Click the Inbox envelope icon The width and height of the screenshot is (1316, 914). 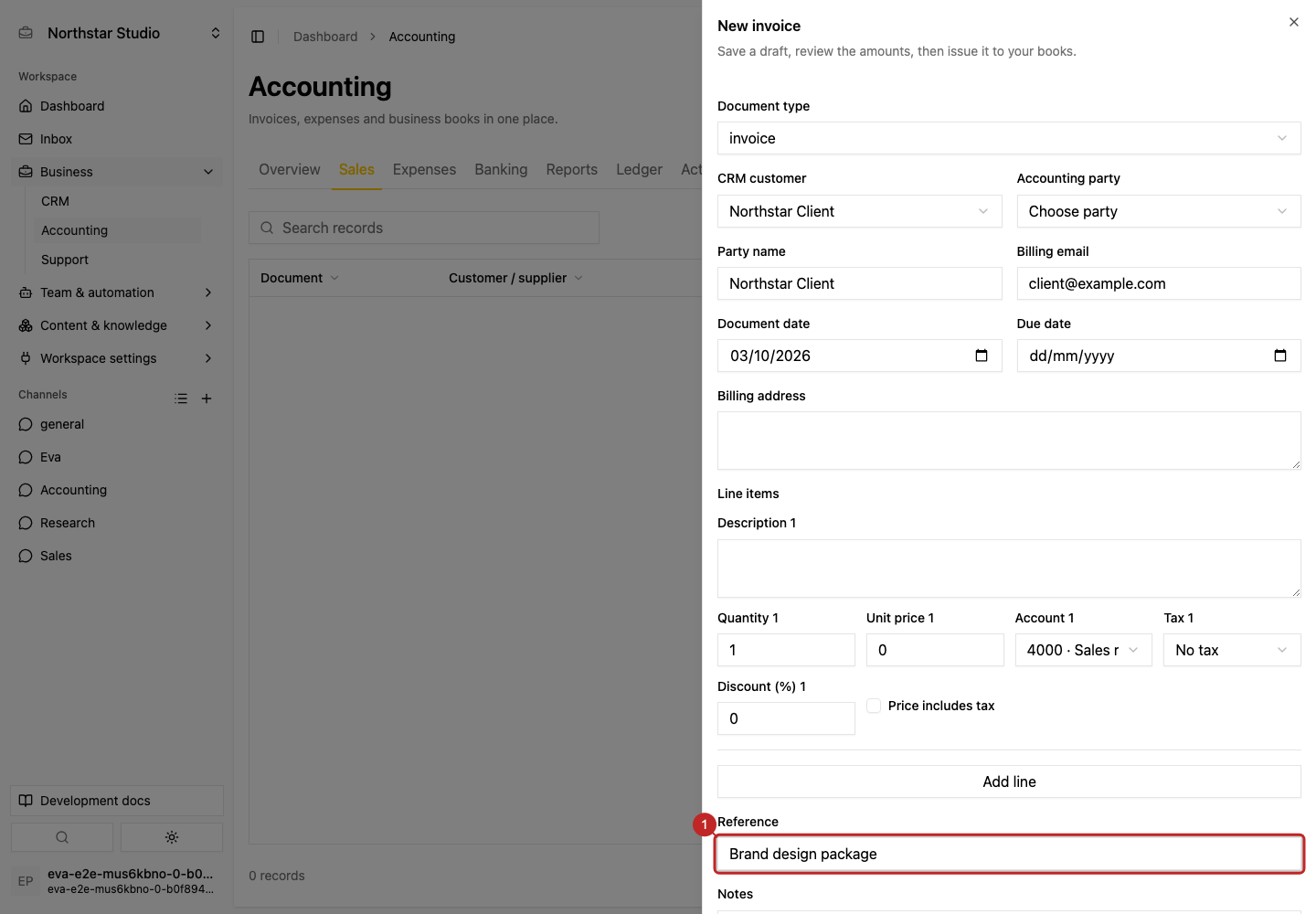[x=26, y=139]
